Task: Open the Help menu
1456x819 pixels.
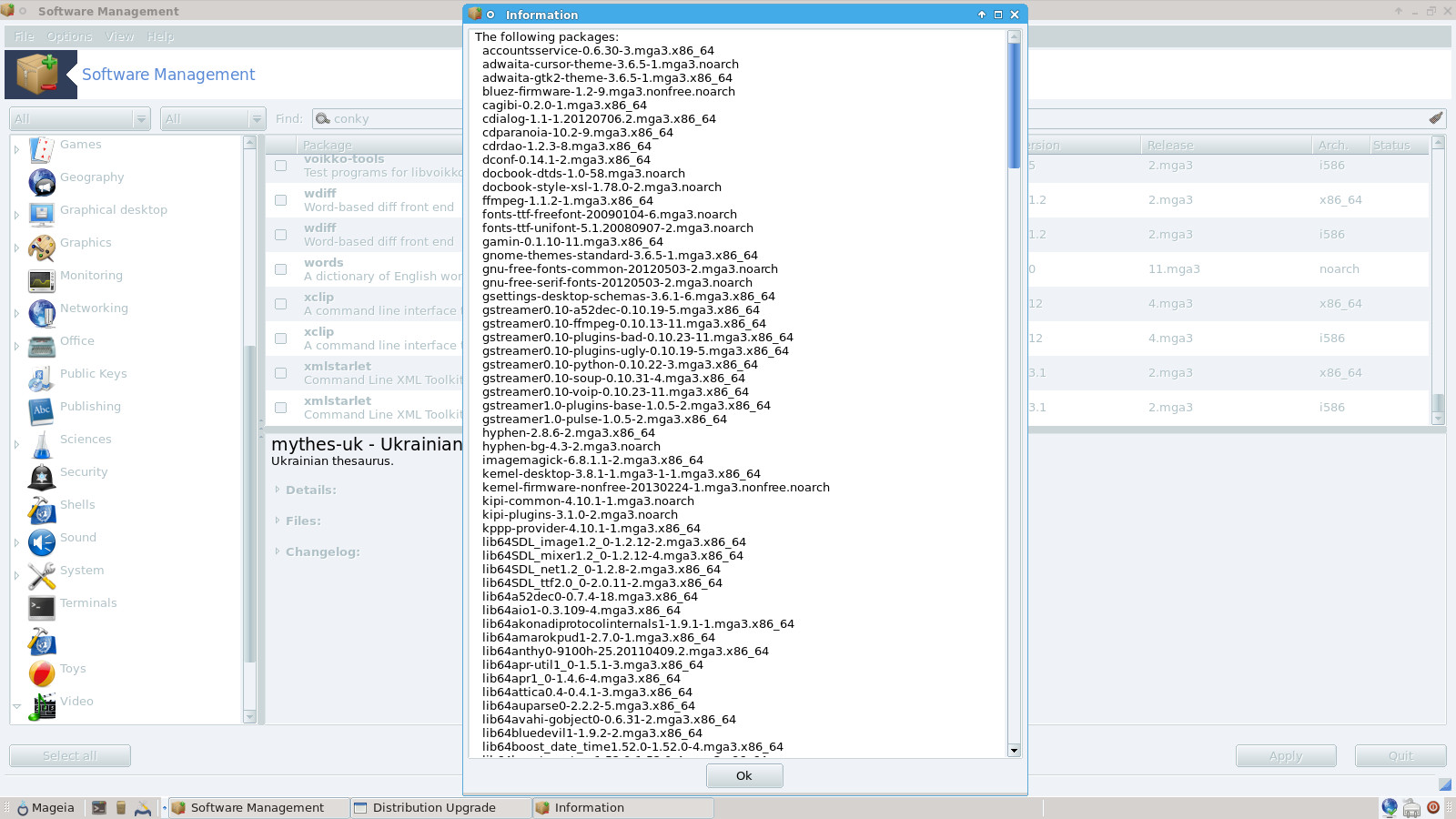Action: point(161,36)
